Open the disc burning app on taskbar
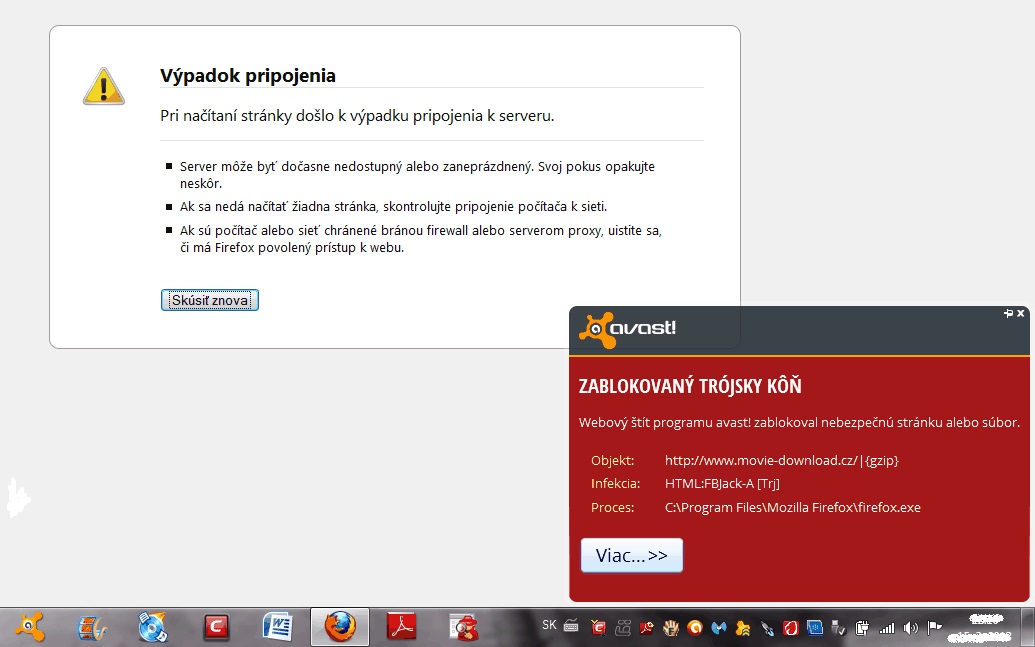This screenshot has height=647, width=1035. [x=152, y=627]
